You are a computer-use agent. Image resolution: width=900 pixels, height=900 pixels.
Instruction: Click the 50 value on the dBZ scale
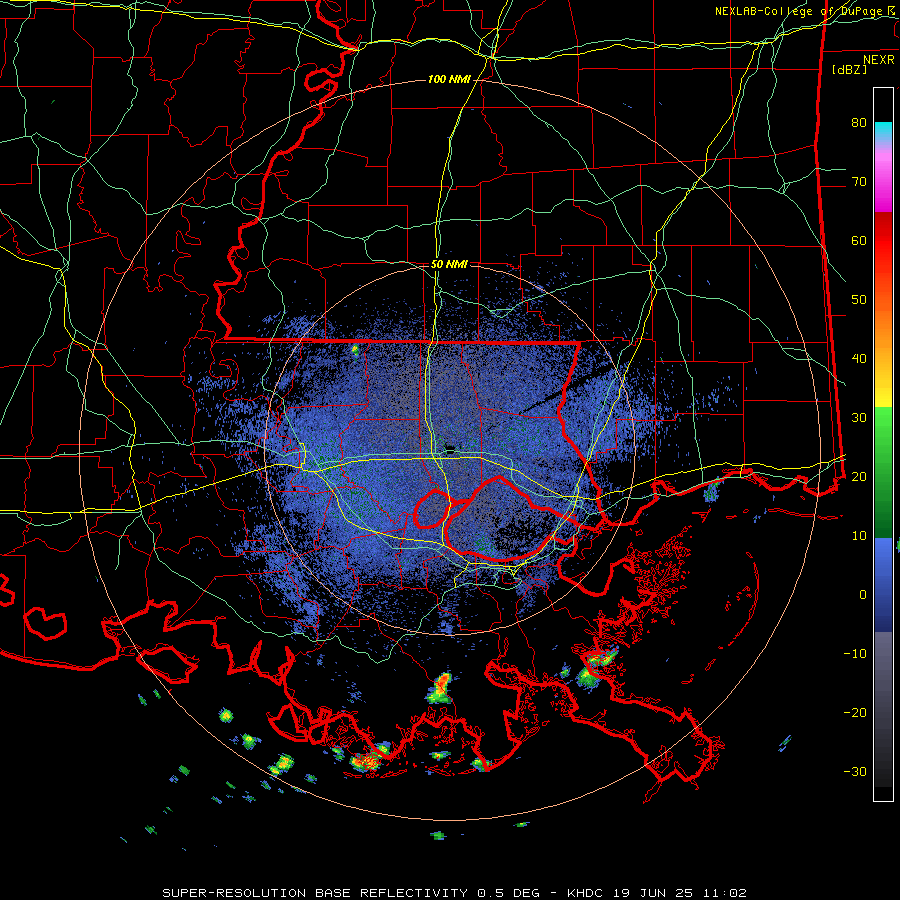pos(859,300)
